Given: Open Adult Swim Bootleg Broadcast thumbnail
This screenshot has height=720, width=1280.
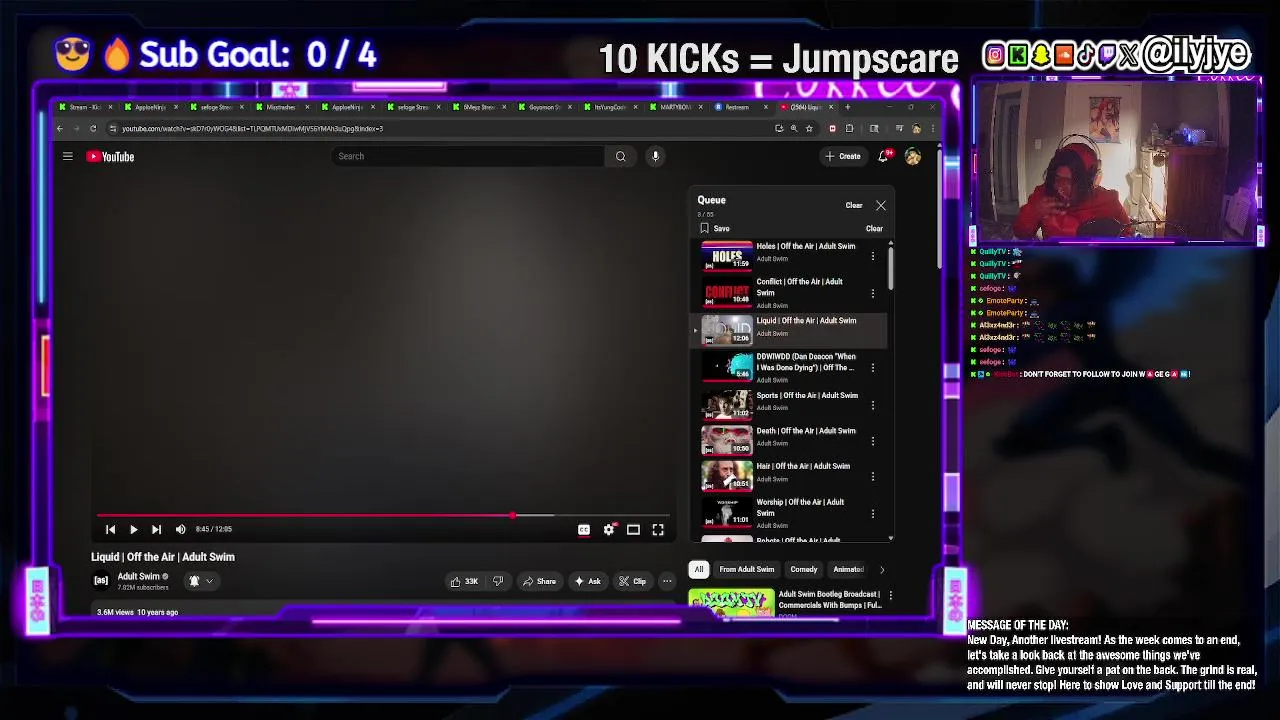Looking at the screenshot, I should click(x=731, y=603).
